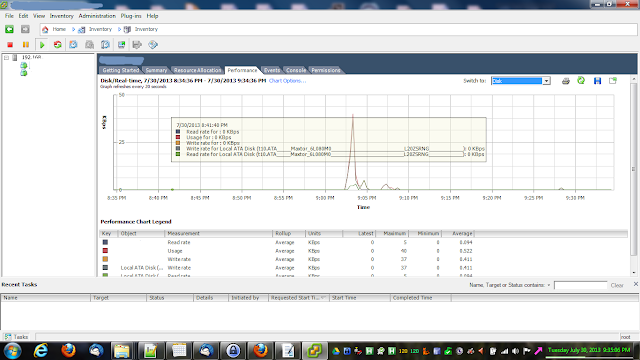This screenshot has width=640, height=360.
Task: Open the Plug-ins menu
Action: (x=131, y=16)
